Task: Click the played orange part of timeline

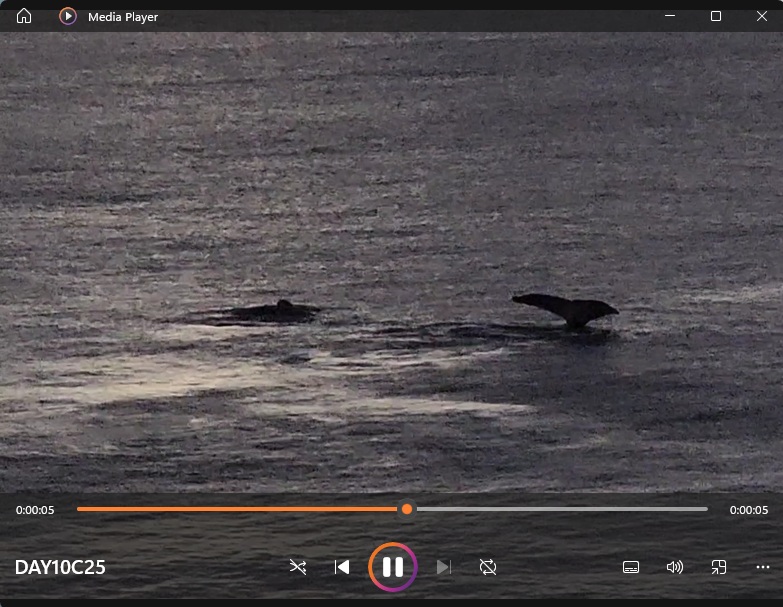Action: tap(240, 509)
